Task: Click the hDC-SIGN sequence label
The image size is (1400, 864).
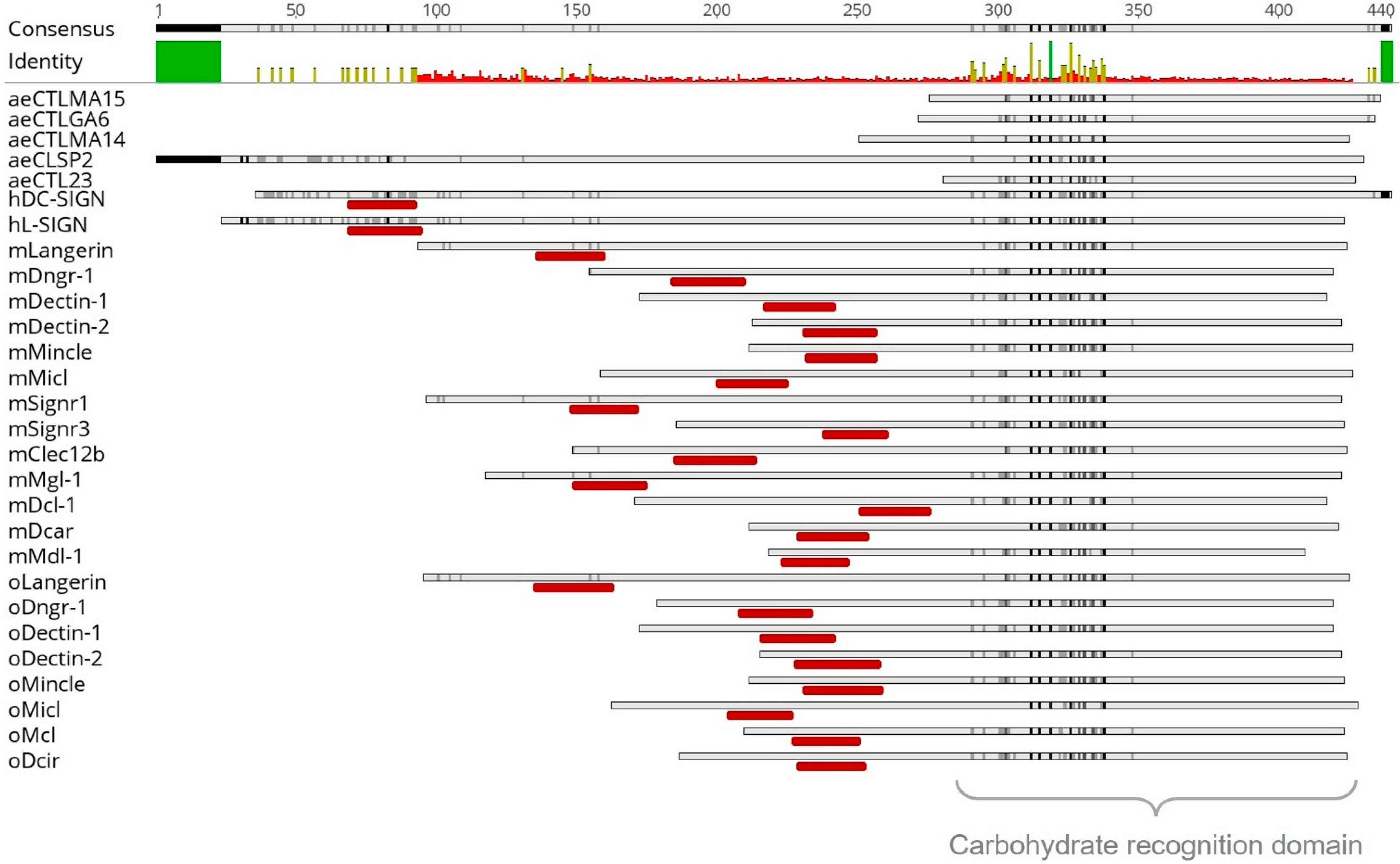Action: pos(56,199)
